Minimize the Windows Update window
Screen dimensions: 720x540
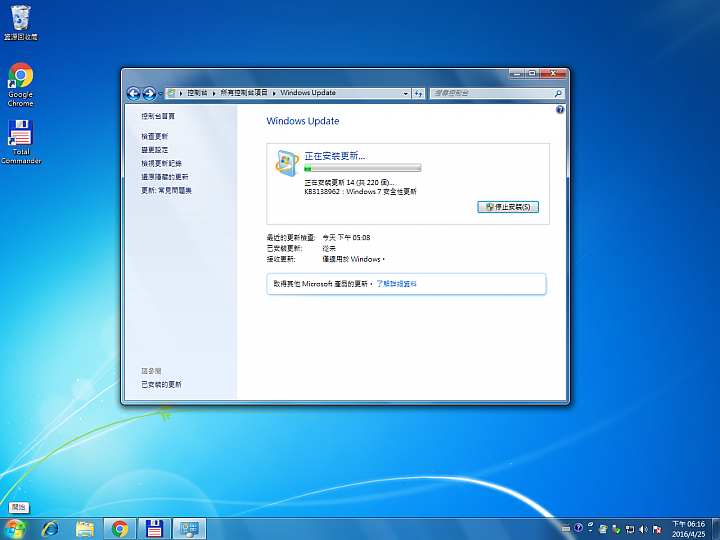[x=517, y=73]
